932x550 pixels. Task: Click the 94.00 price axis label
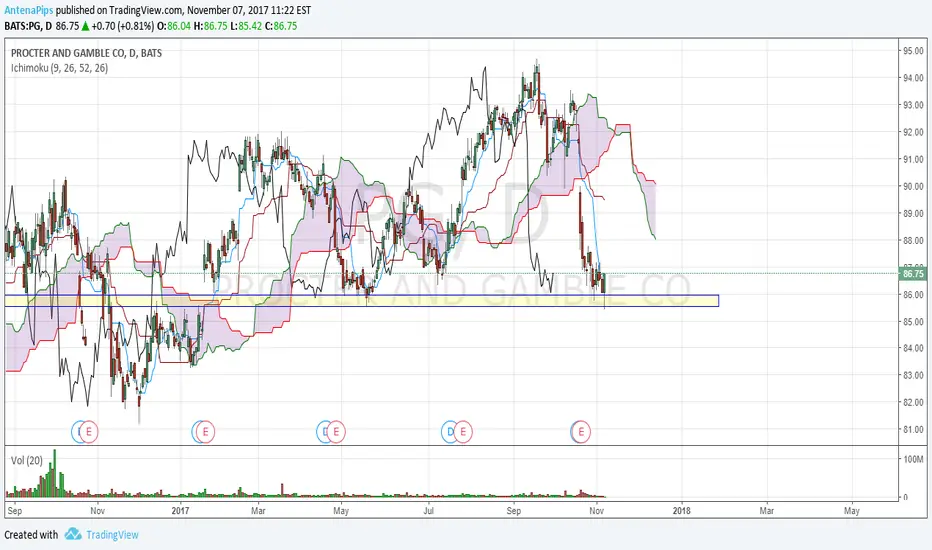click(914, 78)
